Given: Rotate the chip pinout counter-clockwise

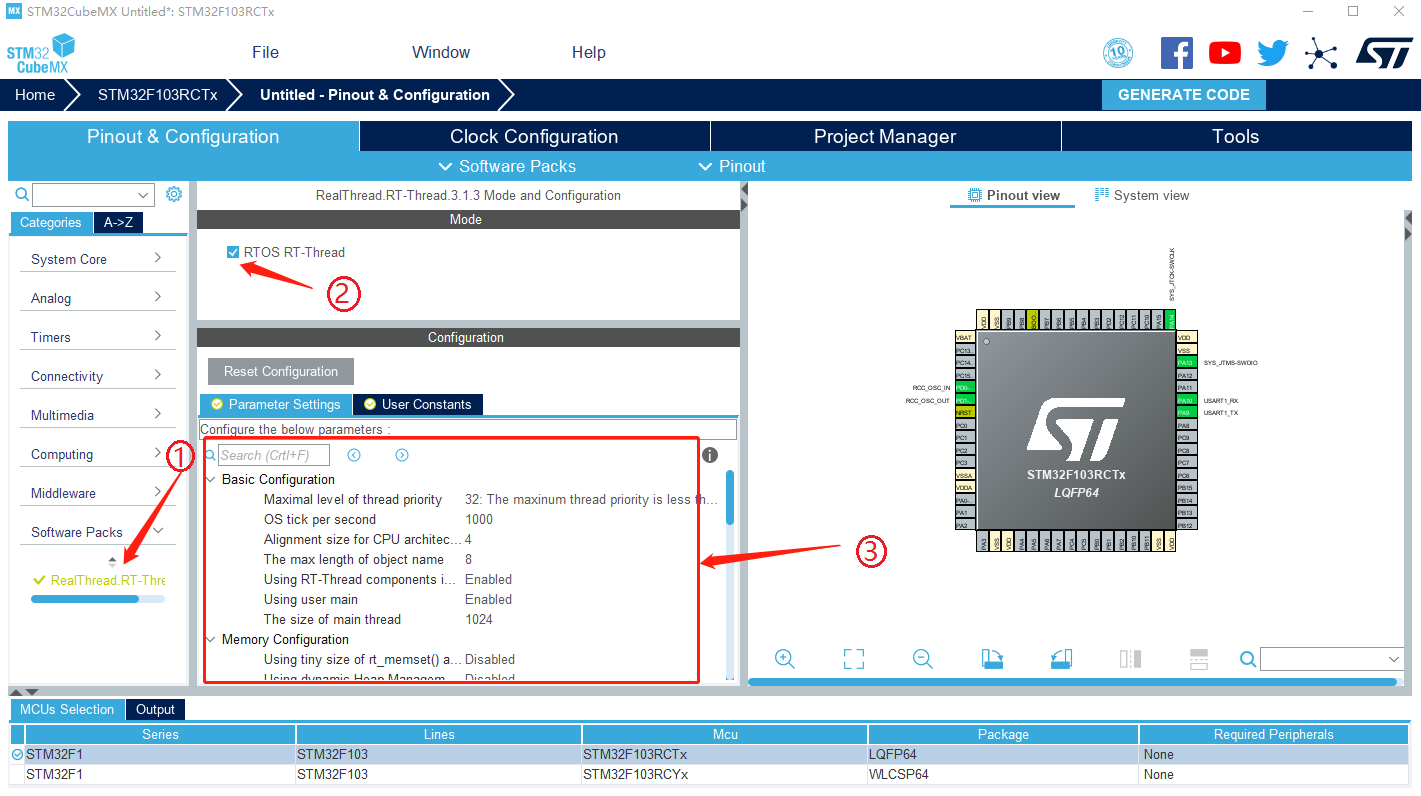Looking at the screenshot, I should pos(1061,659).
